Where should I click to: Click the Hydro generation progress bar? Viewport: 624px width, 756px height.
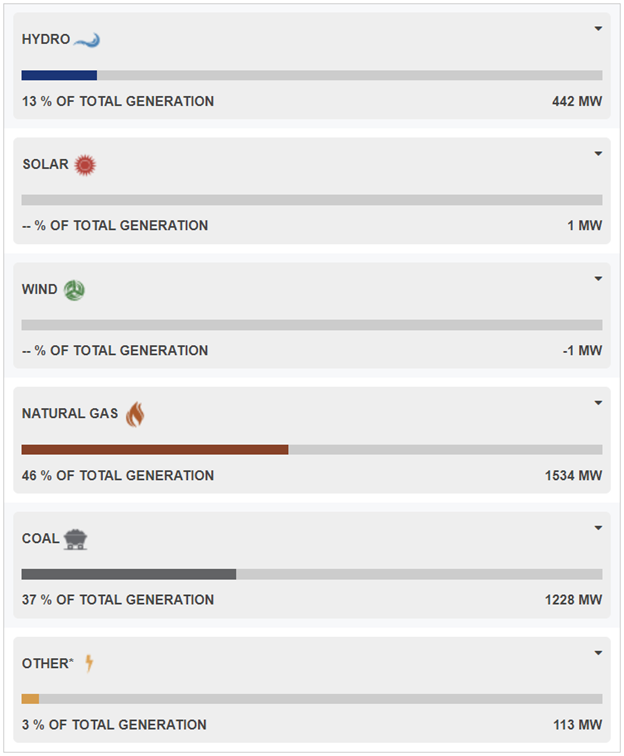coord(312,75)
